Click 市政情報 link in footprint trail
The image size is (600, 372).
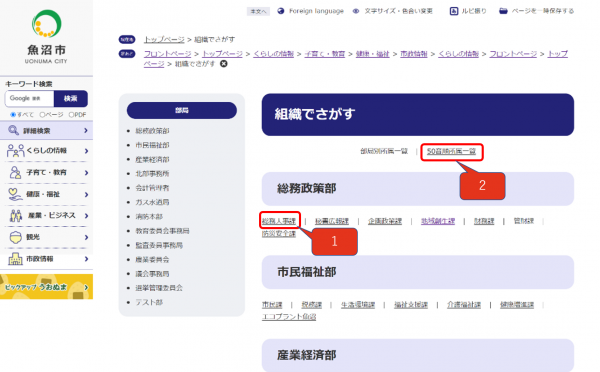414,54
